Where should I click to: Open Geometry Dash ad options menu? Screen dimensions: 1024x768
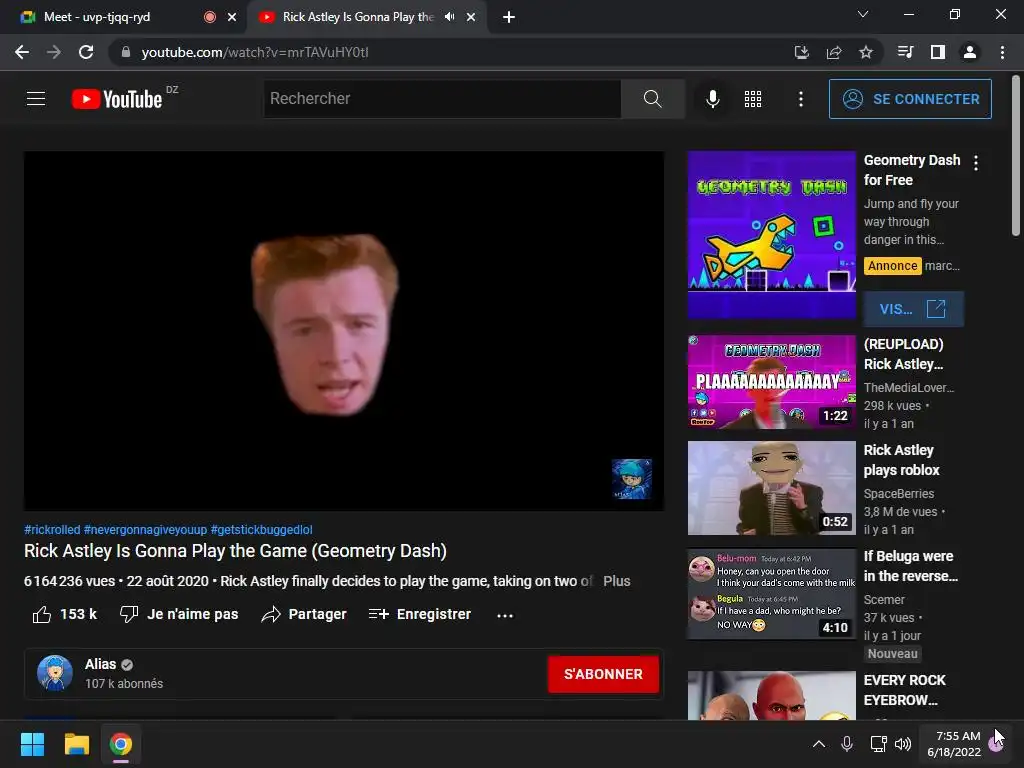(x=976, y=163)
